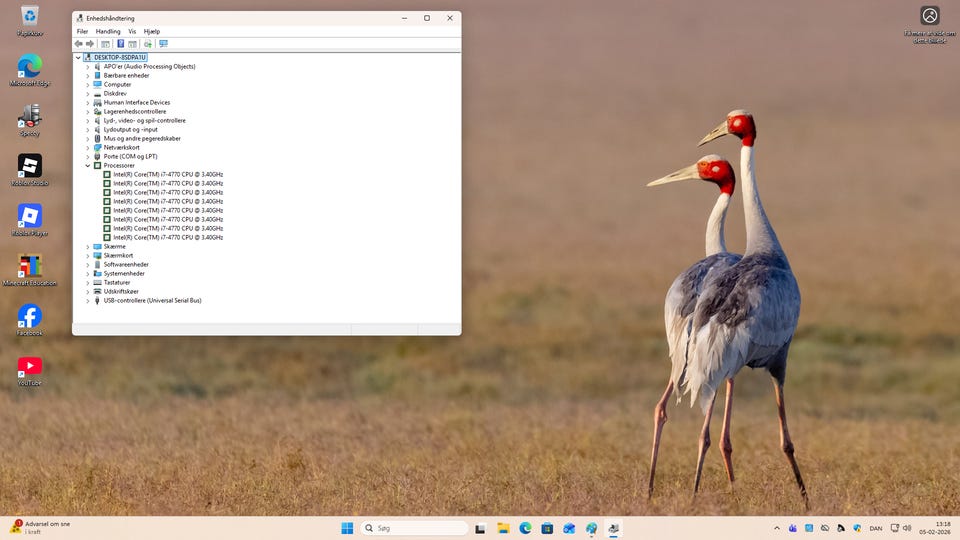Expand the Netværkskort node

[x=88, y=148]
